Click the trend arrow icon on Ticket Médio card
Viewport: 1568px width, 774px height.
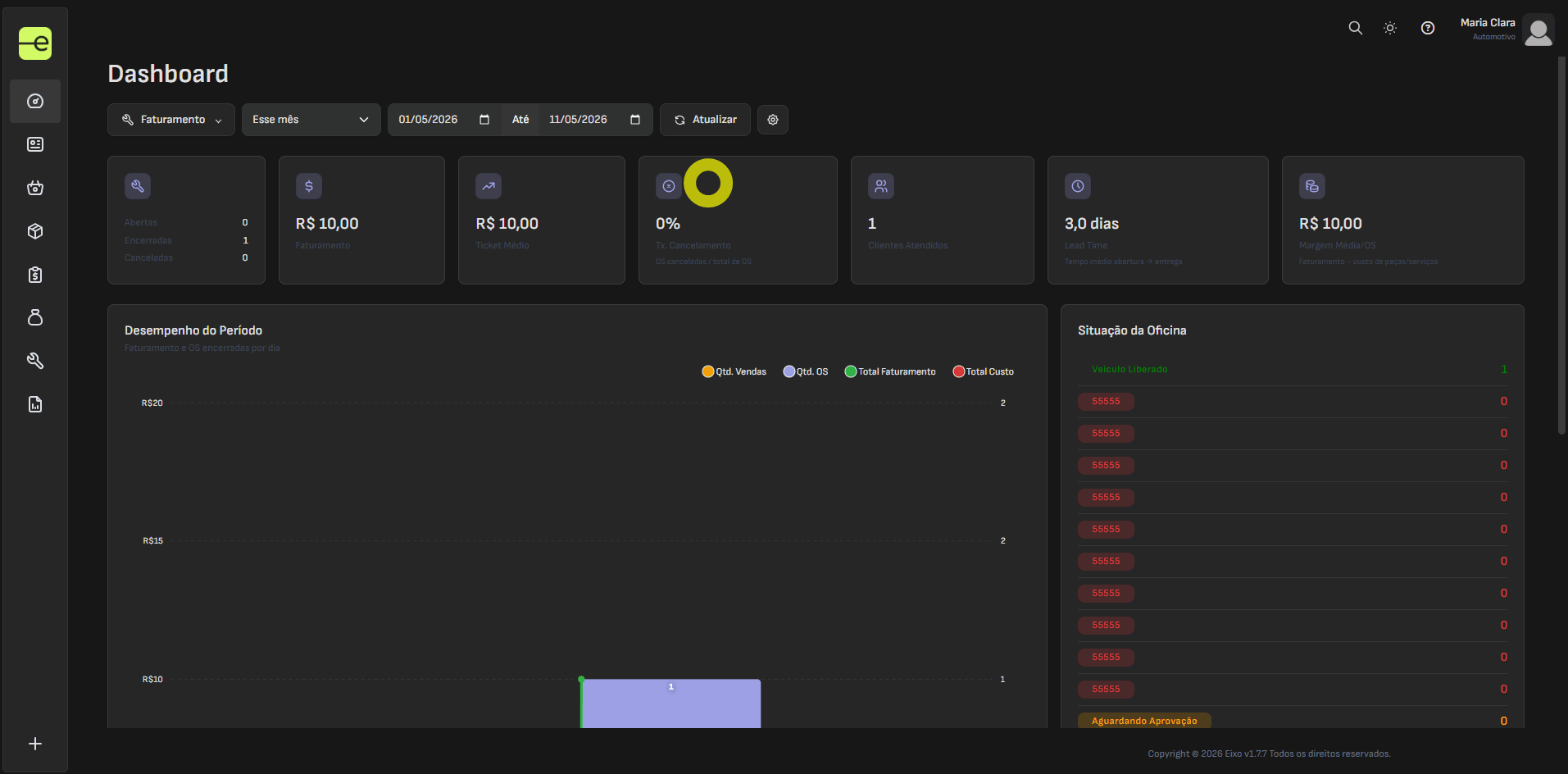[x=489, y=186]
